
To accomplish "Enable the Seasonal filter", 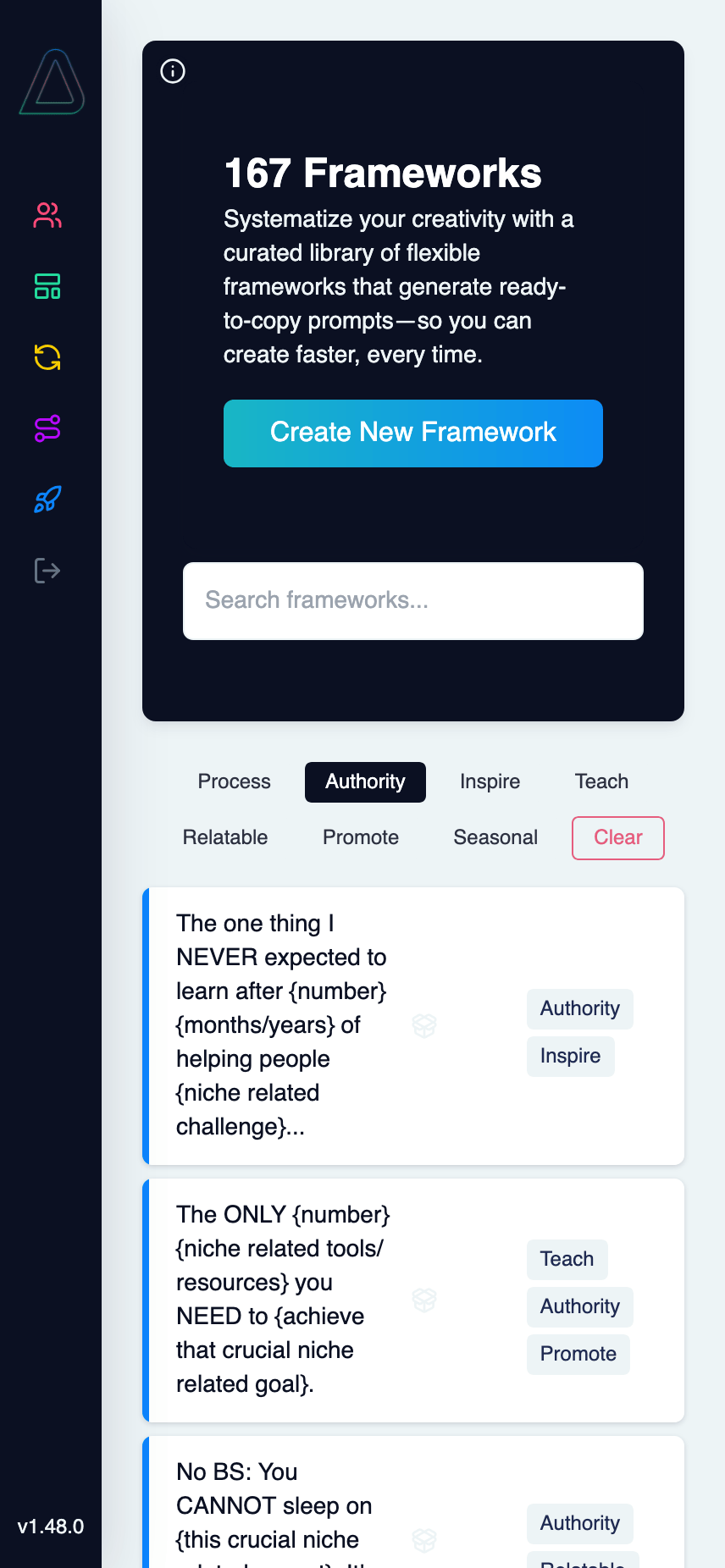I will click(495, 837).
